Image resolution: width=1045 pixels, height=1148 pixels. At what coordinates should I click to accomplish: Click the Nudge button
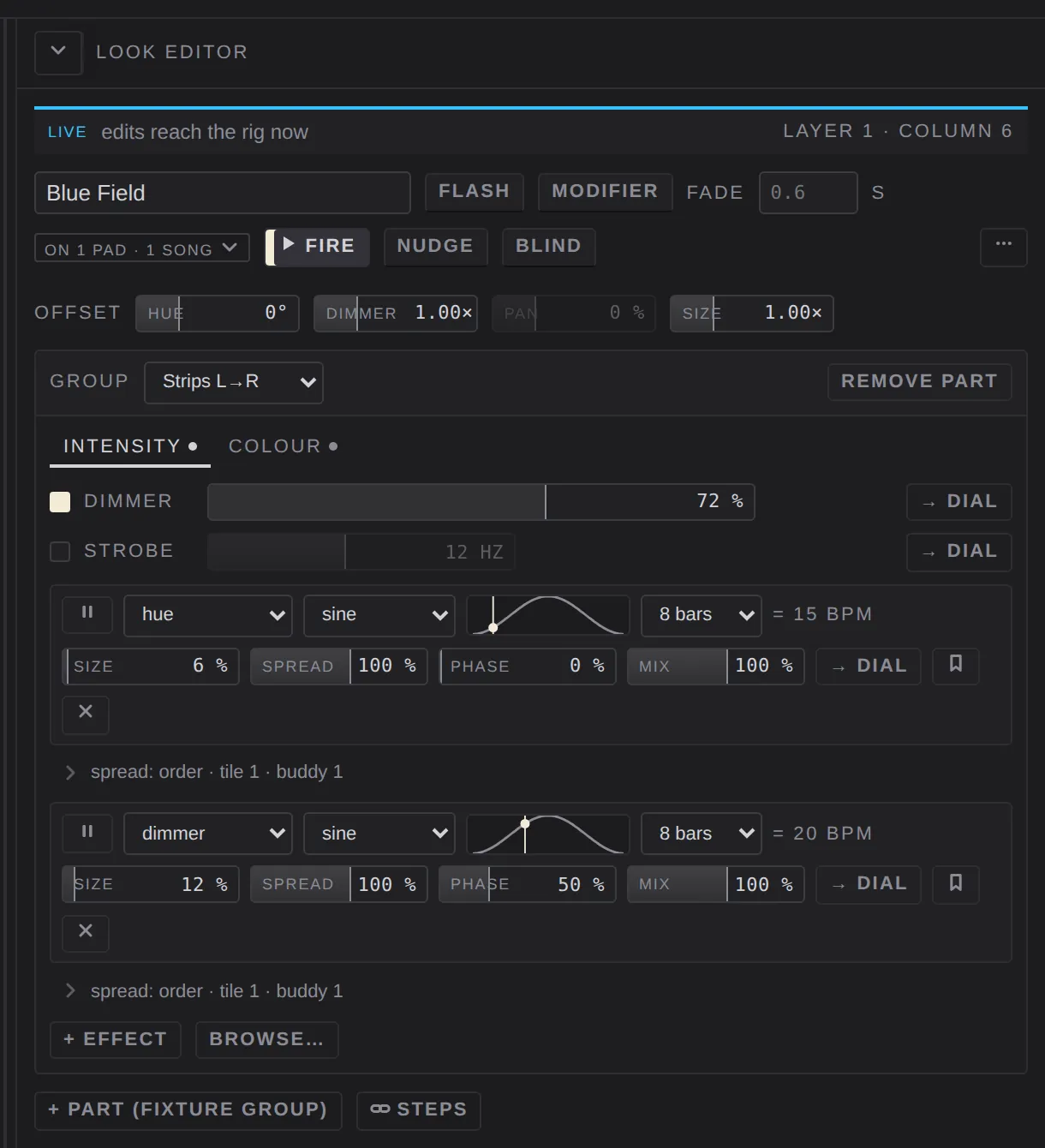435,247
